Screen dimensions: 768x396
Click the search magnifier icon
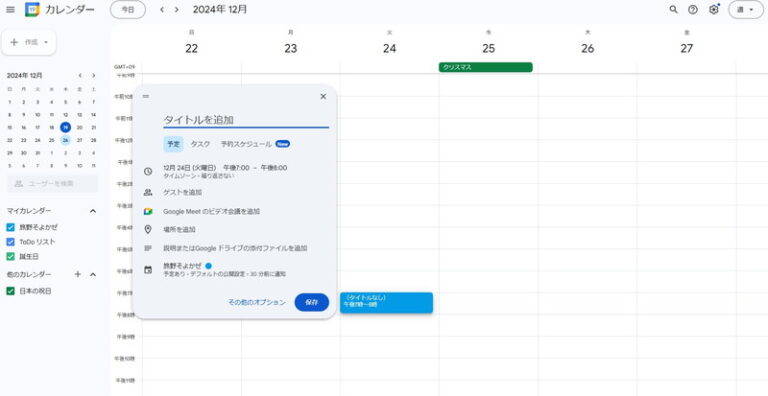coord(673,9)
